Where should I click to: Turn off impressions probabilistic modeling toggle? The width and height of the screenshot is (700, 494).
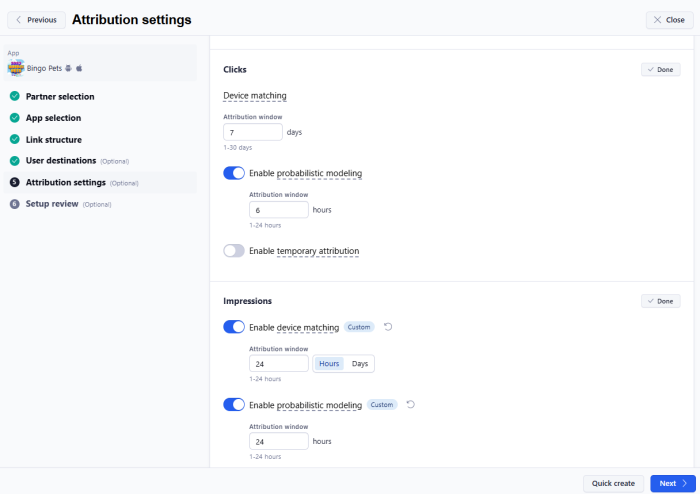(234, 405)
